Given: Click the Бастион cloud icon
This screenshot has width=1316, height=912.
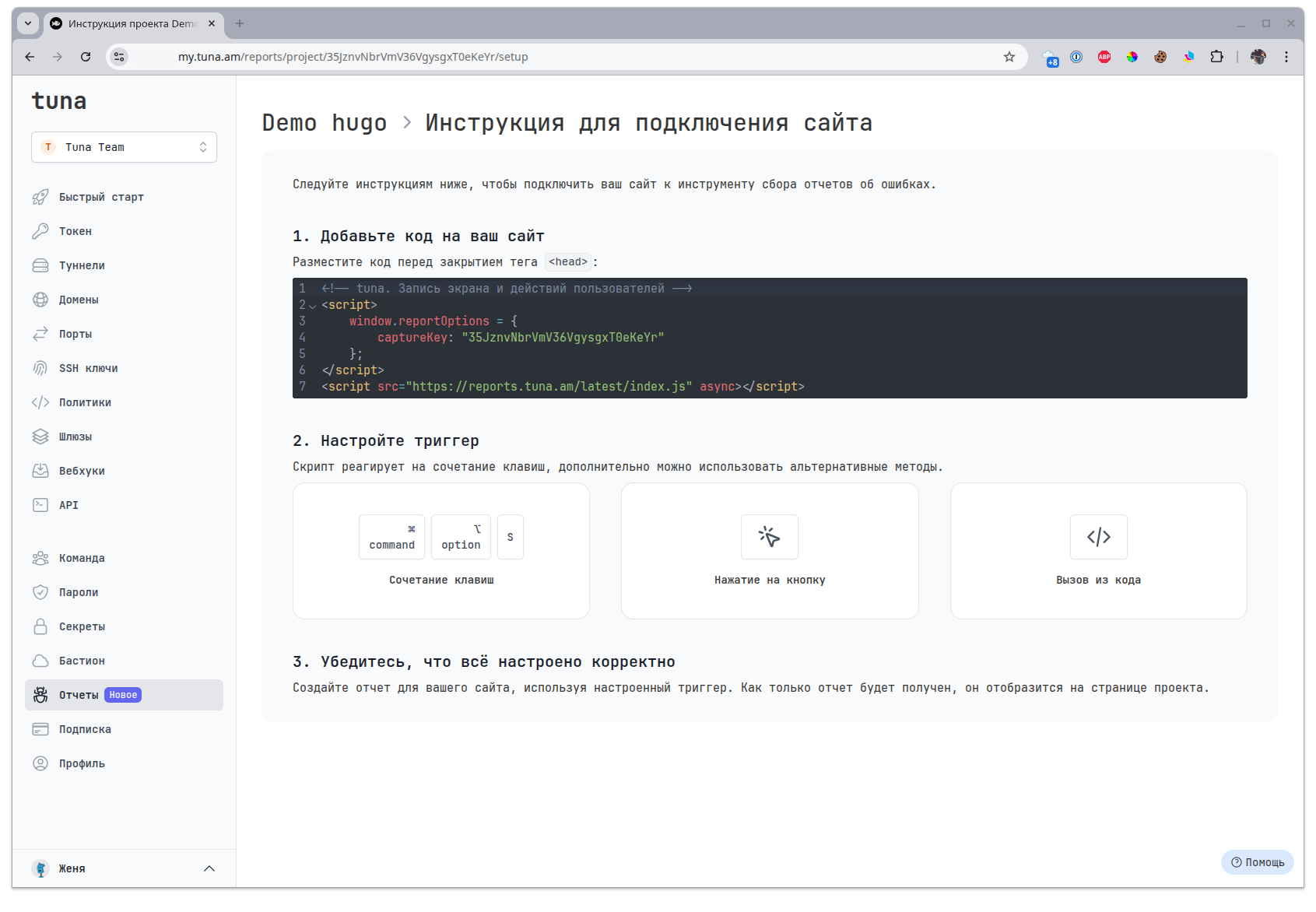Looking at the screenshot, I should pos(40,661).
